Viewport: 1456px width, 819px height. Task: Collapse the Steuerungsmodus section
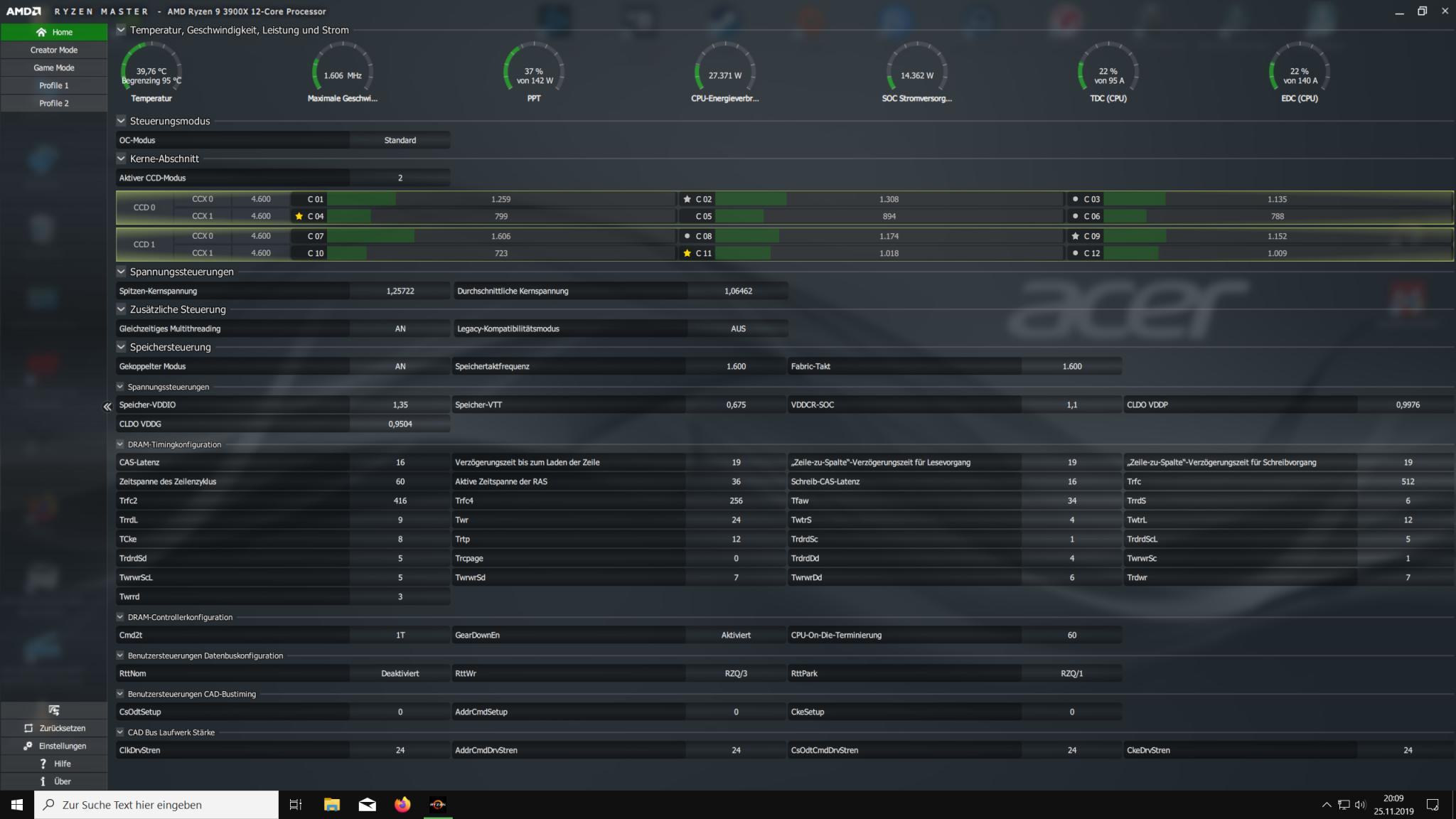click(x=121, y=121)
